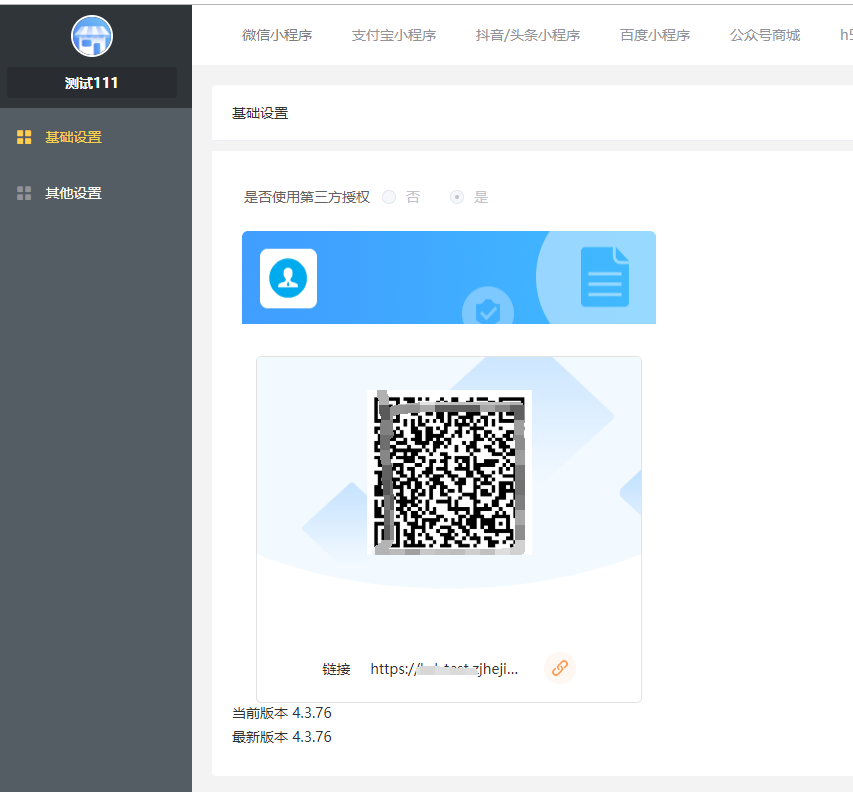Switch to the 公众号商城 tab
This screenshot has width=853, height=792.
click(765, 35)
